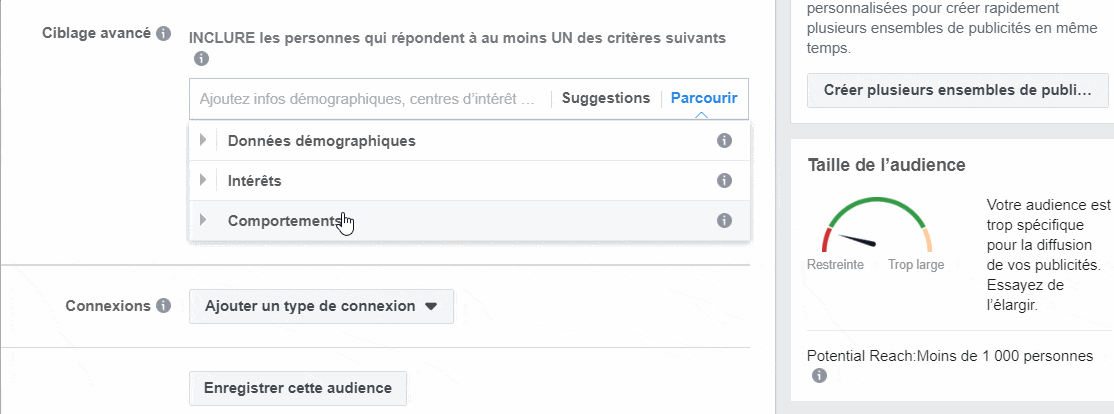Open Ajouter un type de connexion dropdown
This screenshot has height=414, width=1114.
[321, 307]
